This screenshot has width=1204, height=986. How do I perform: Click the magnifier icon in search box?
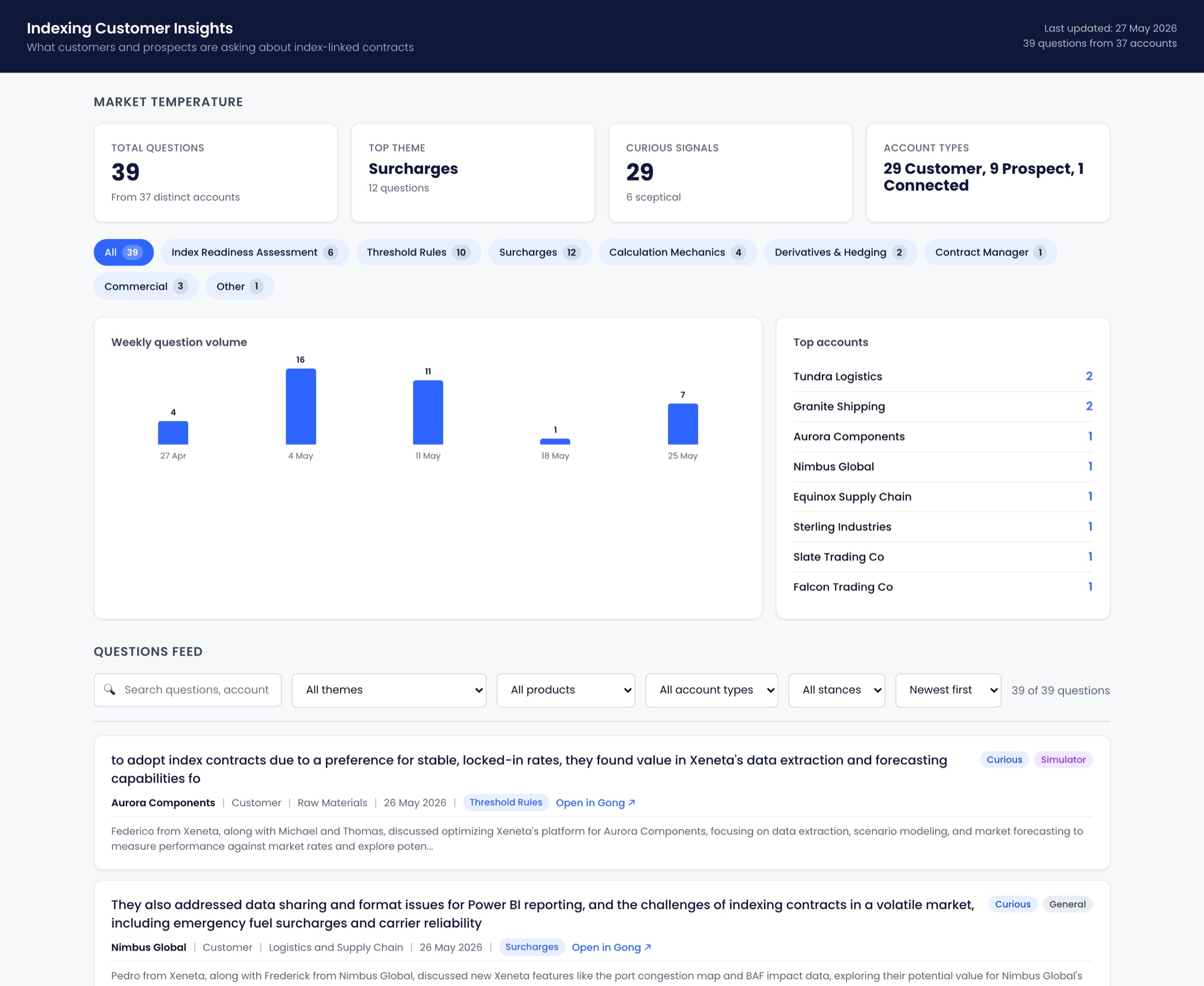pyautogui.click(x=110, y=689)
